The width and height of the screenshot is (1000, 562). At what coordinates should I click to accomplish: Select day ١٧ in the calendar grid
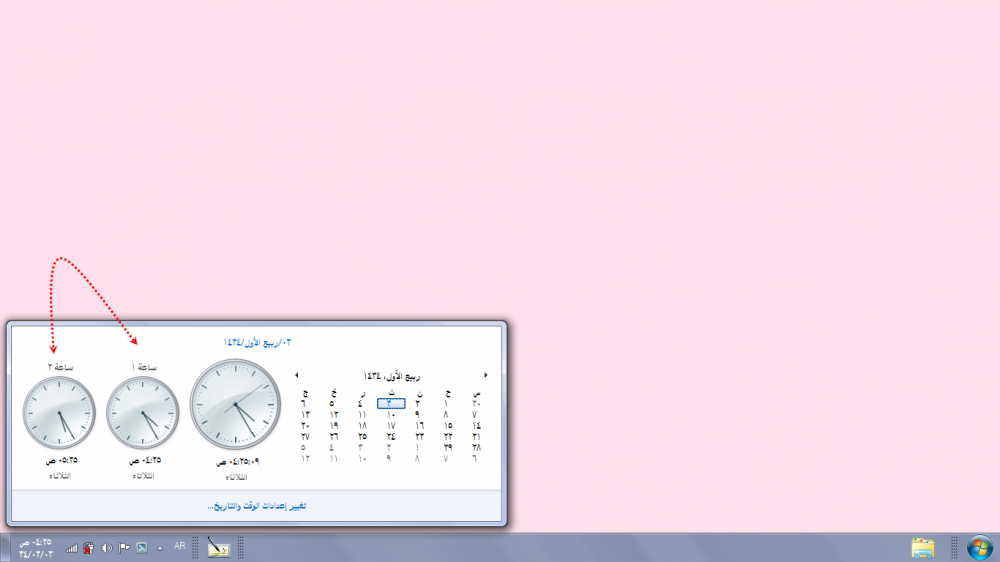(x=391, y=425)
